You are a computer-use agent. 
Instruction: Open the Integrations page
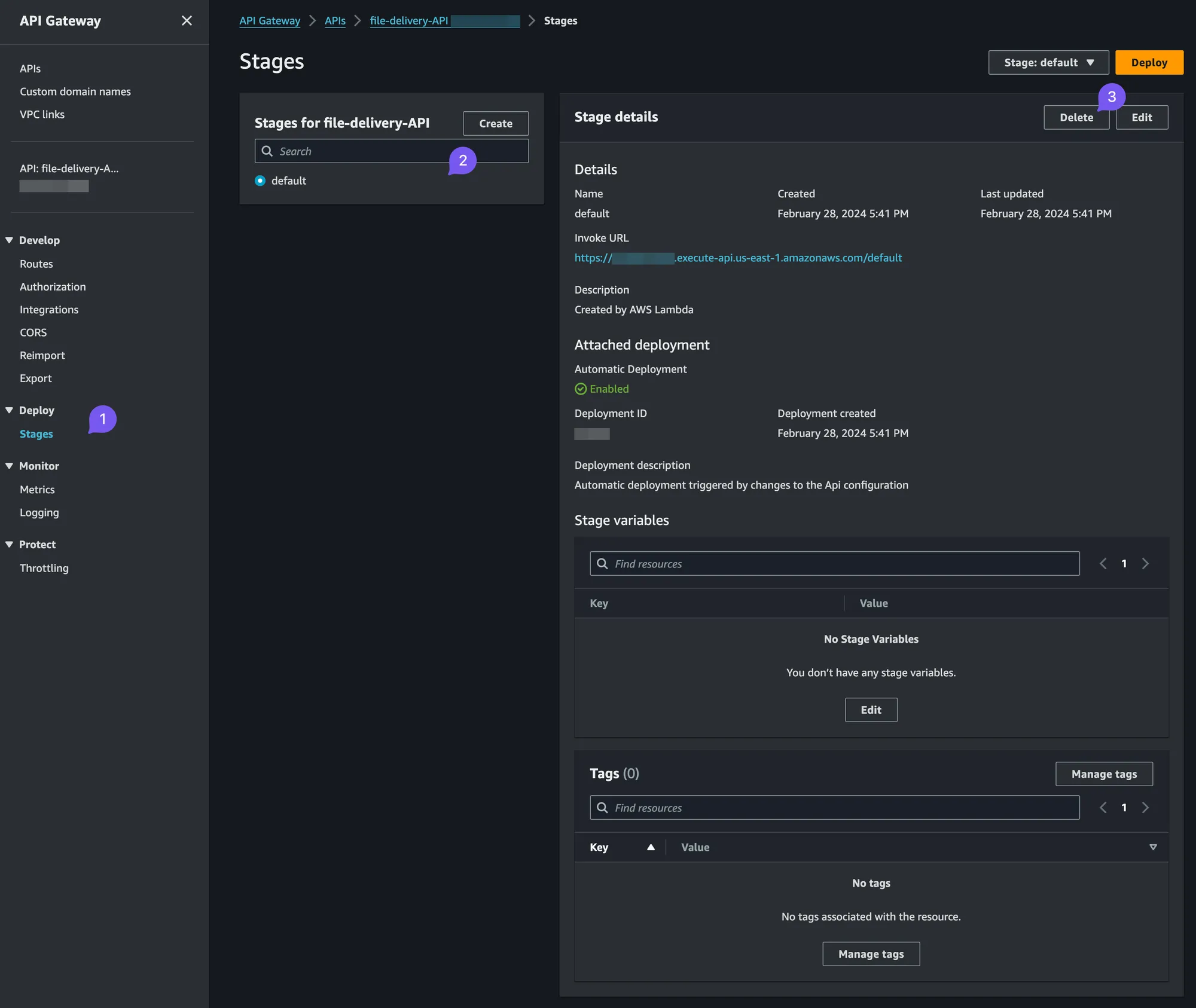tap(49, 310)
